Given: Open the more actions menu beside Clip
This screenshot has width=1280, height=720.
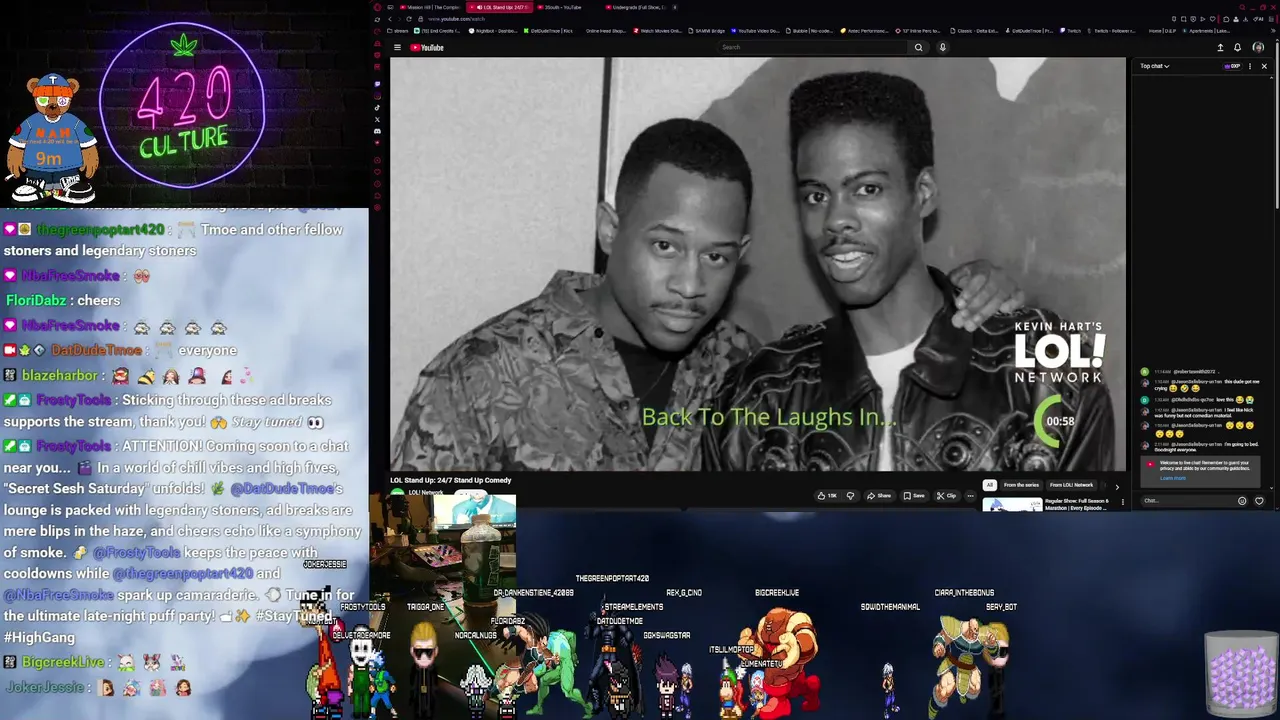Looking at the screenshot, I should 971,496.
